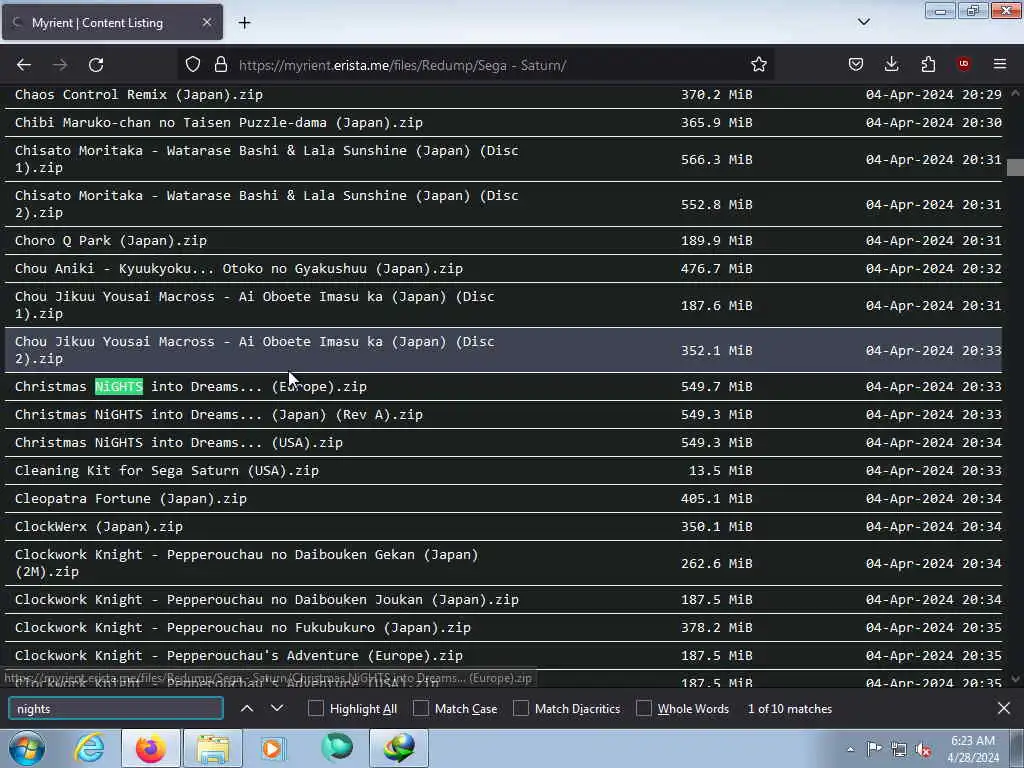Click the page vertical scrollbar thumb
1024x768 pixels.
tap(1015, 167)
